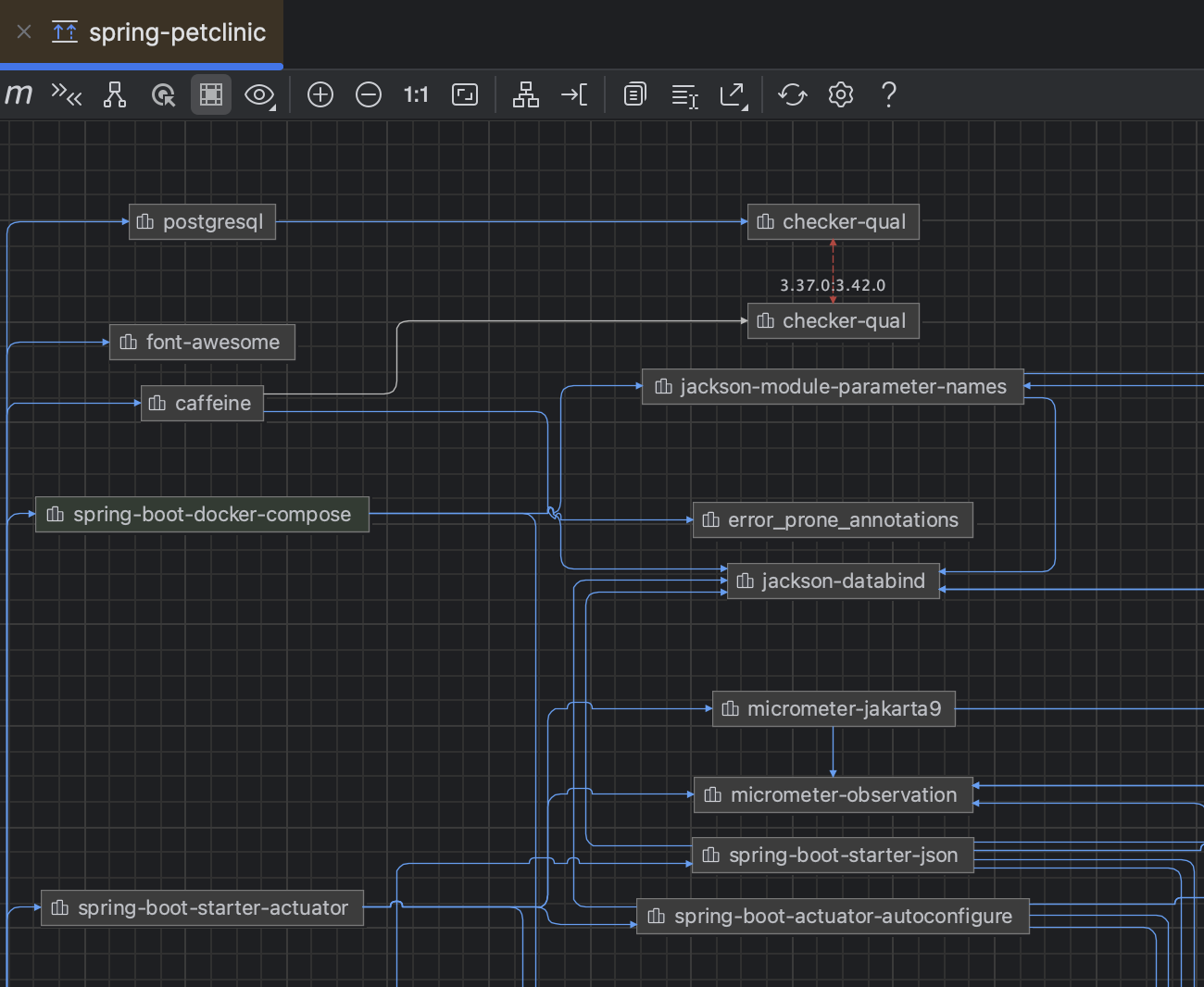Open diagram help with the question mark
The width and height of the screenshot is (1204, 987).
(888, 94)
